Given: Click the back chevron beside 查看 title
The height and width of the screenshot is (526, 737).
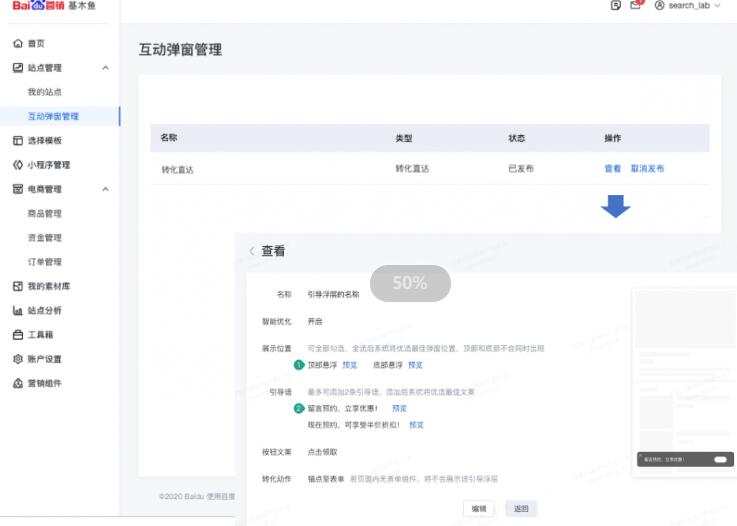Looking at the screenshot, I should [x=252, y=252].
